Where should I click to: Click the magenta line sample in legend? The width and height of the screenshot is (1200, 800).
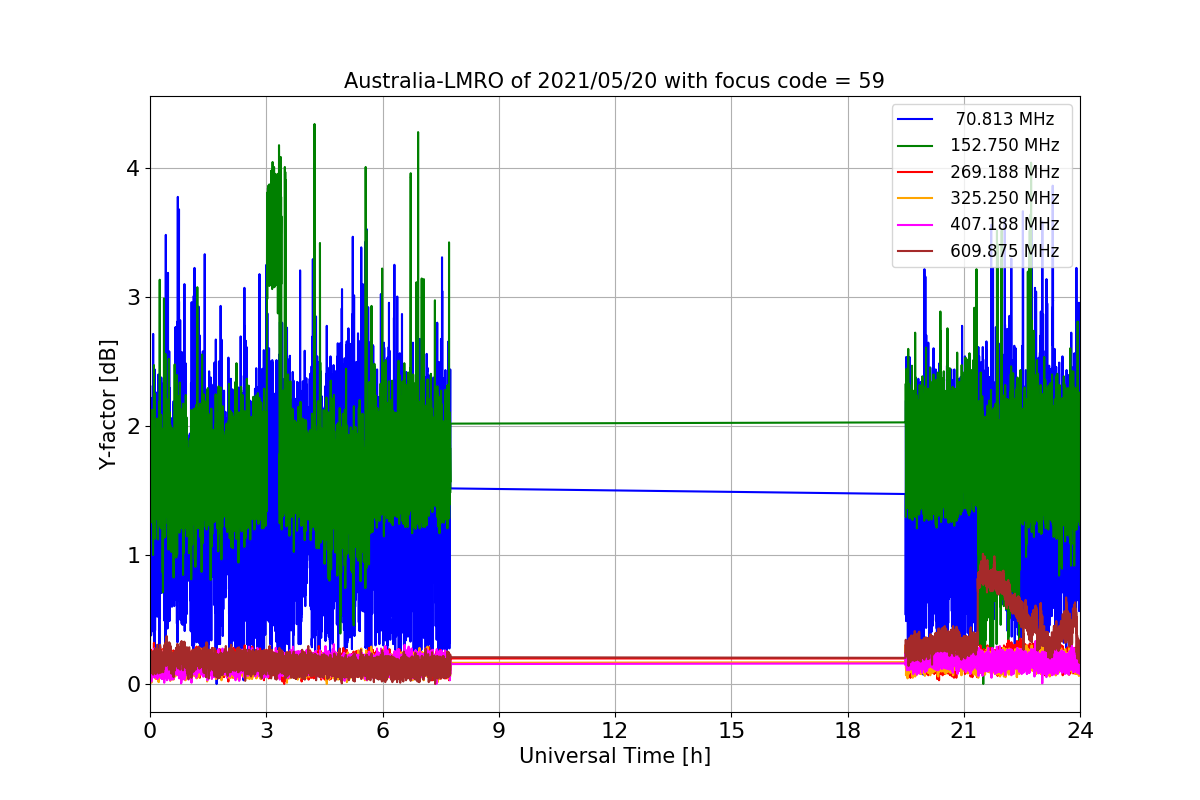point(915,225)
